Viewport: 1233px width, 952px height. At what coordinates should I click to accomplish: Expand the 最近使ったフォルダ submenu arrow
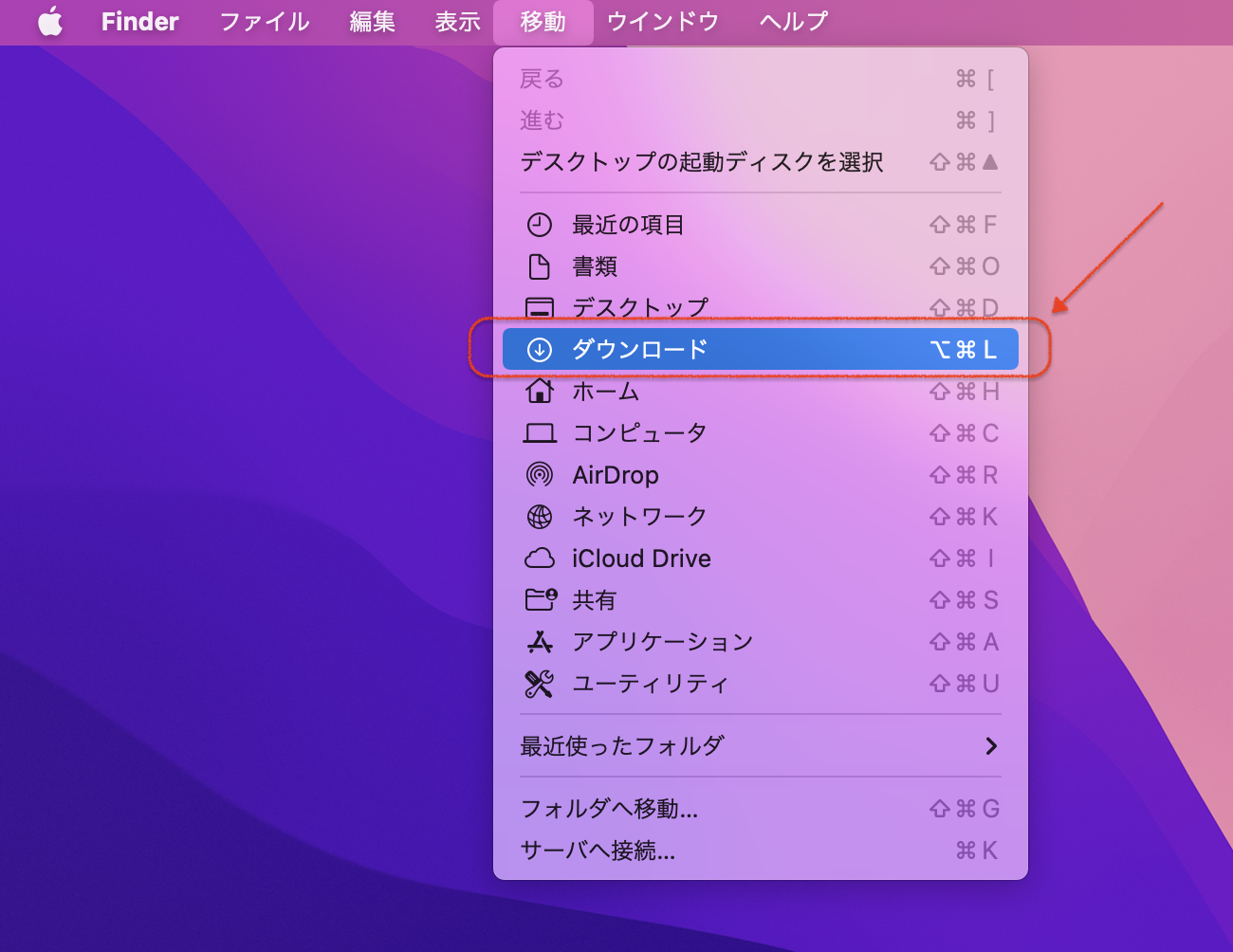click(991, 746)
